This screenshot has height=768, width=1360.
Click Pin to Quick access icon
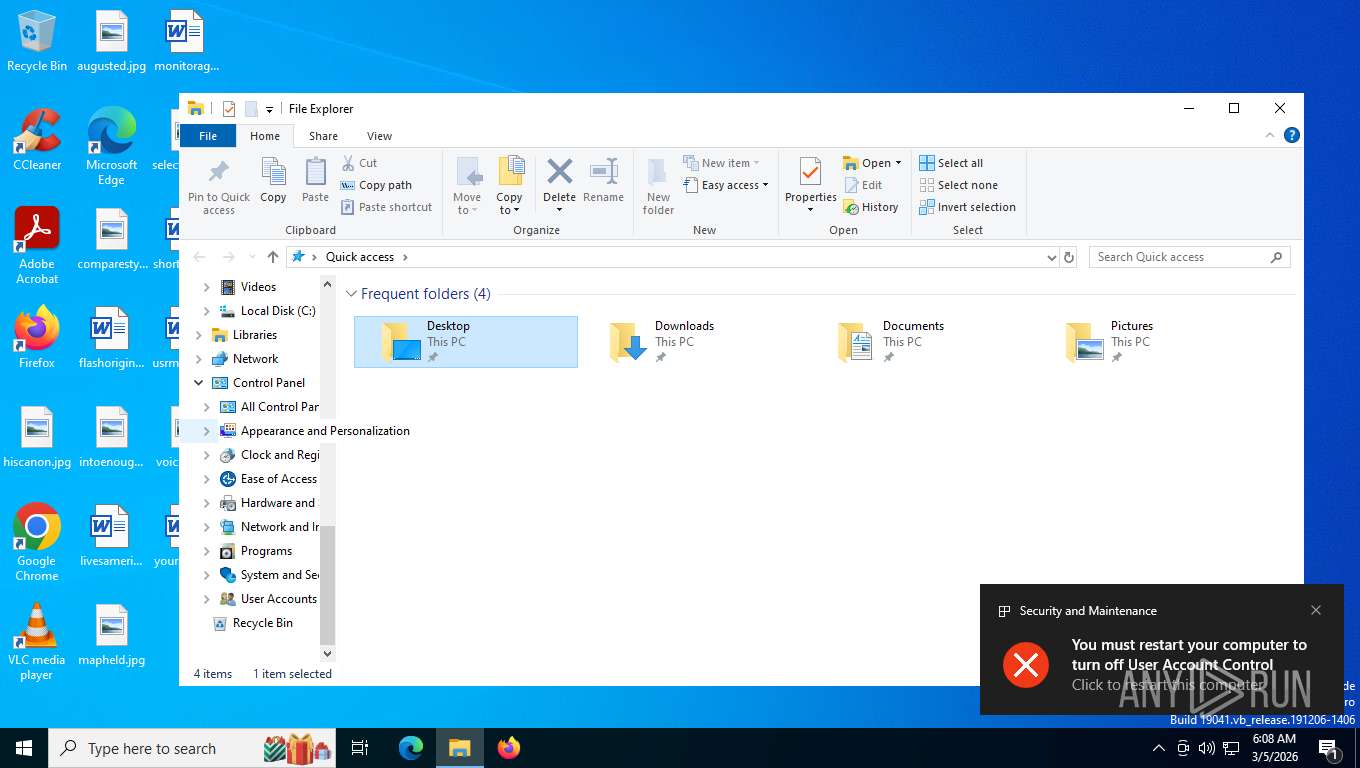point(218,172)
